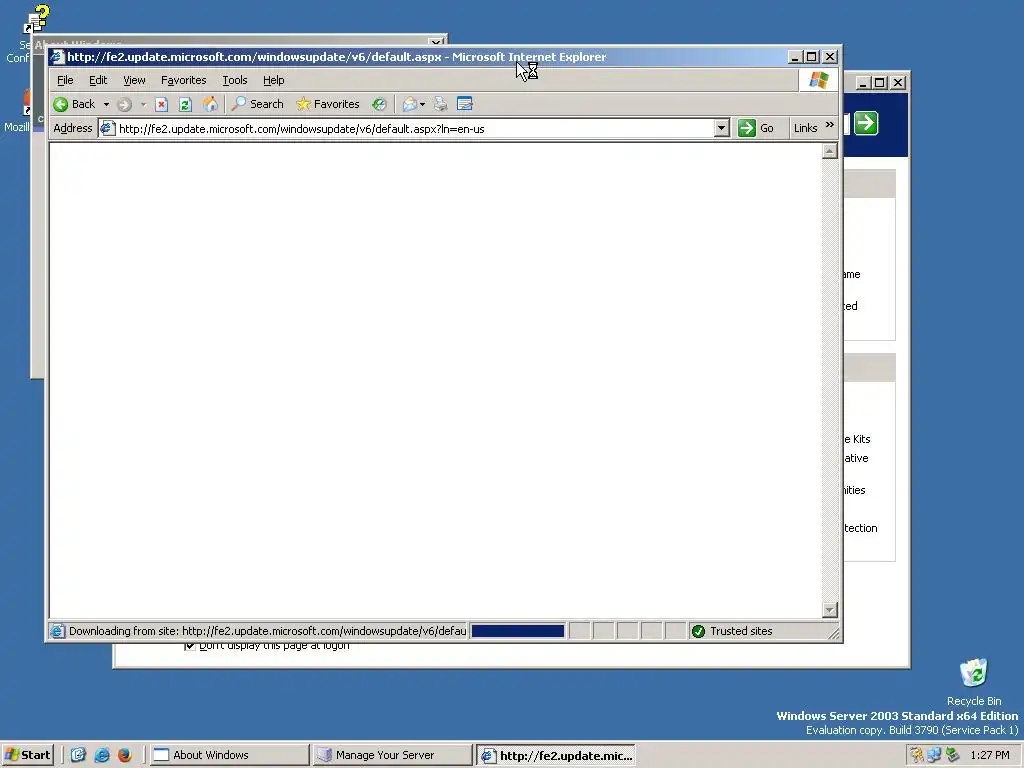Open the Favorites star toolbar button

[x=328, y=104]
